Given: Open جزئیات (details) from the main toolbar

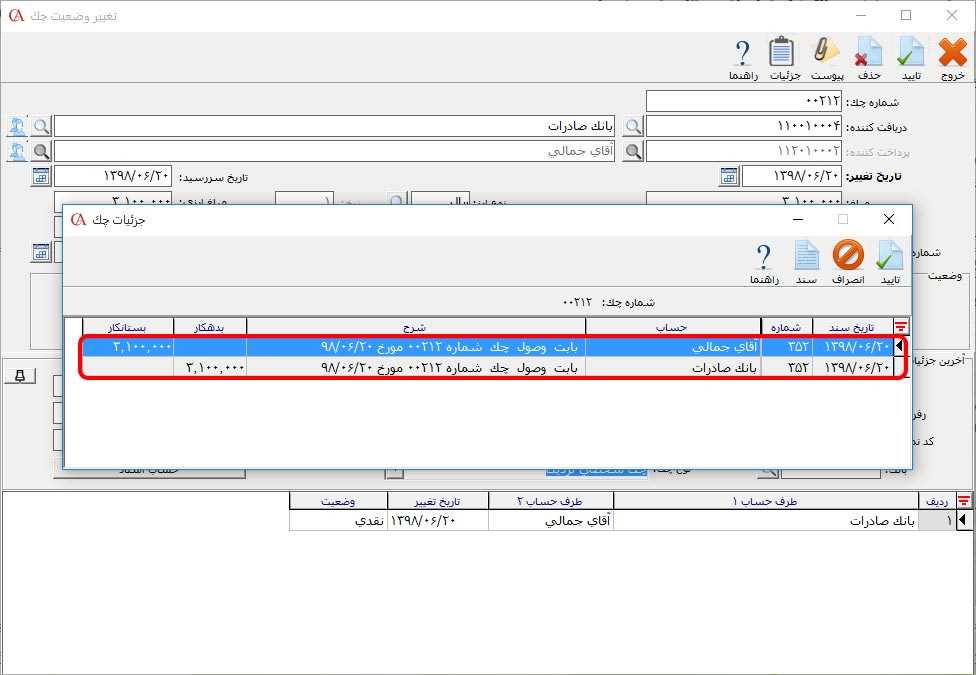Looking at the screenshot, I should [x=784, y=58].
